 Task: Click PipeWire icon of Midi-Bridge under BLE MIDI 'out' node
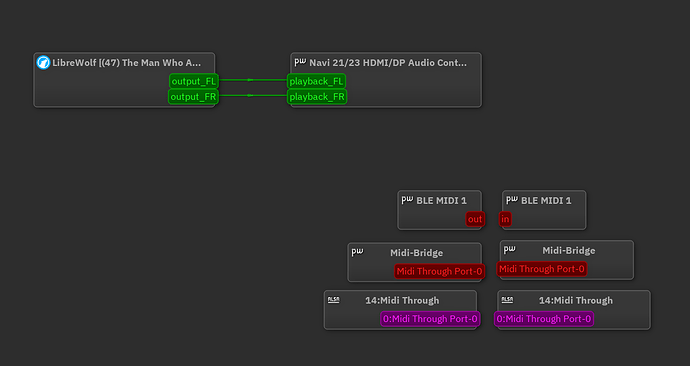357,252
